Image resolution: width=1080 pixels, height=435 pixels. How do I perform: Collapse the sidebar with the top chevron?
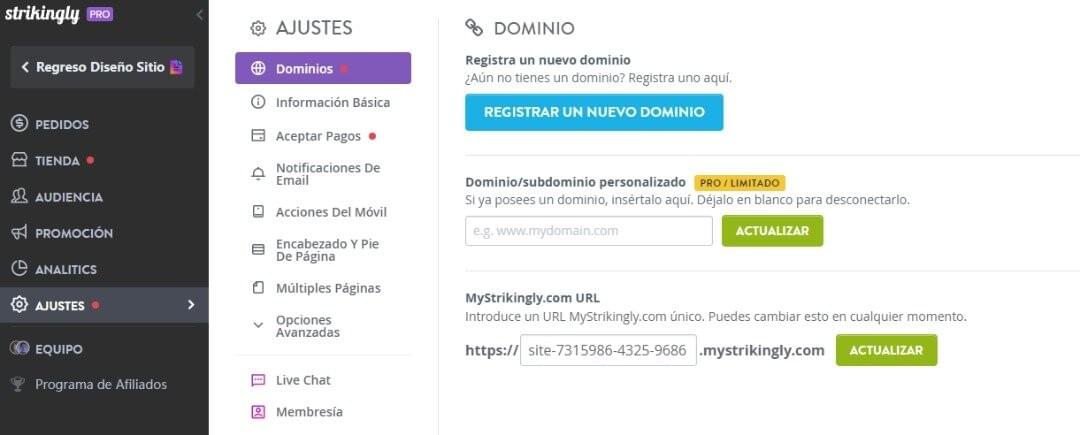(x=200, y=14)
